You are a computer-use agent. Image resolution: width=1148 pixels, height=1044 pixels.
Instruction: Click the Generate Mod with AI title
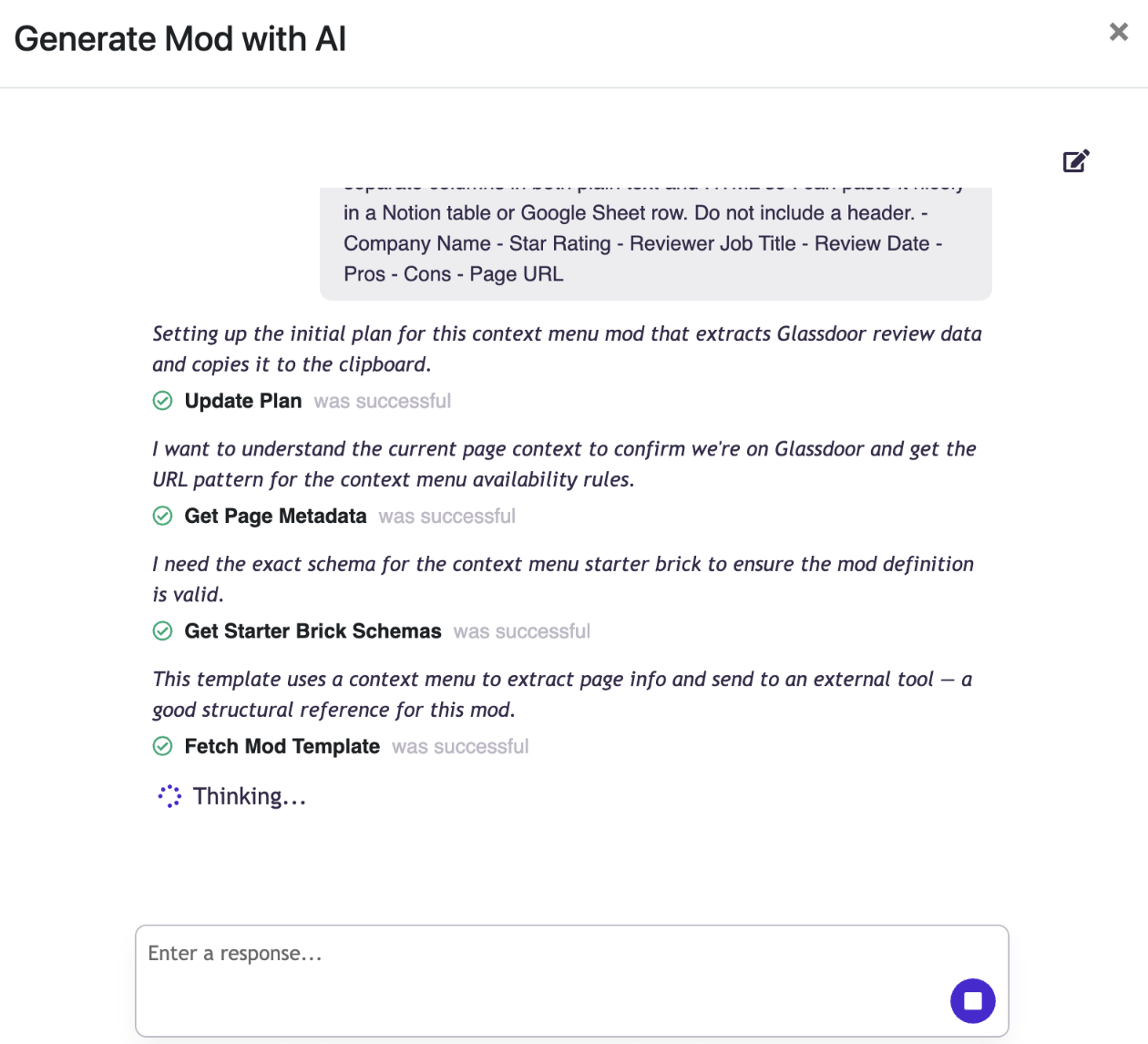click(180, 39)
